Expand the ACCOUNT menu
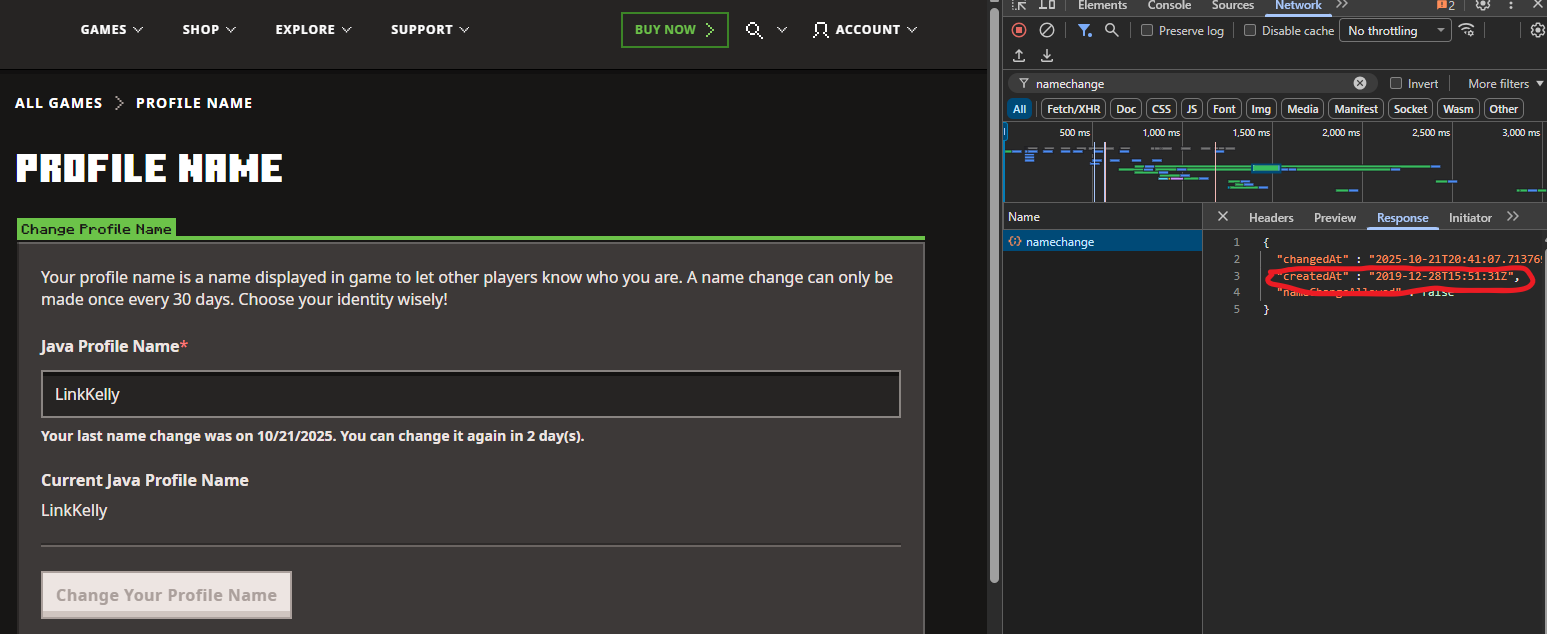The width and height of the screenshot is (1547, 634). (865, 30)
